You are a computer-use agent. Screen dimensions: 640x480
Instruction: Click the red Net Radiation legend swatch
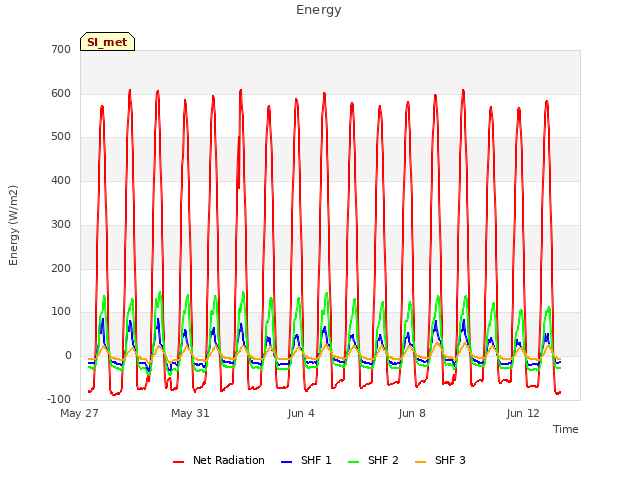click(x=178, y=462)
